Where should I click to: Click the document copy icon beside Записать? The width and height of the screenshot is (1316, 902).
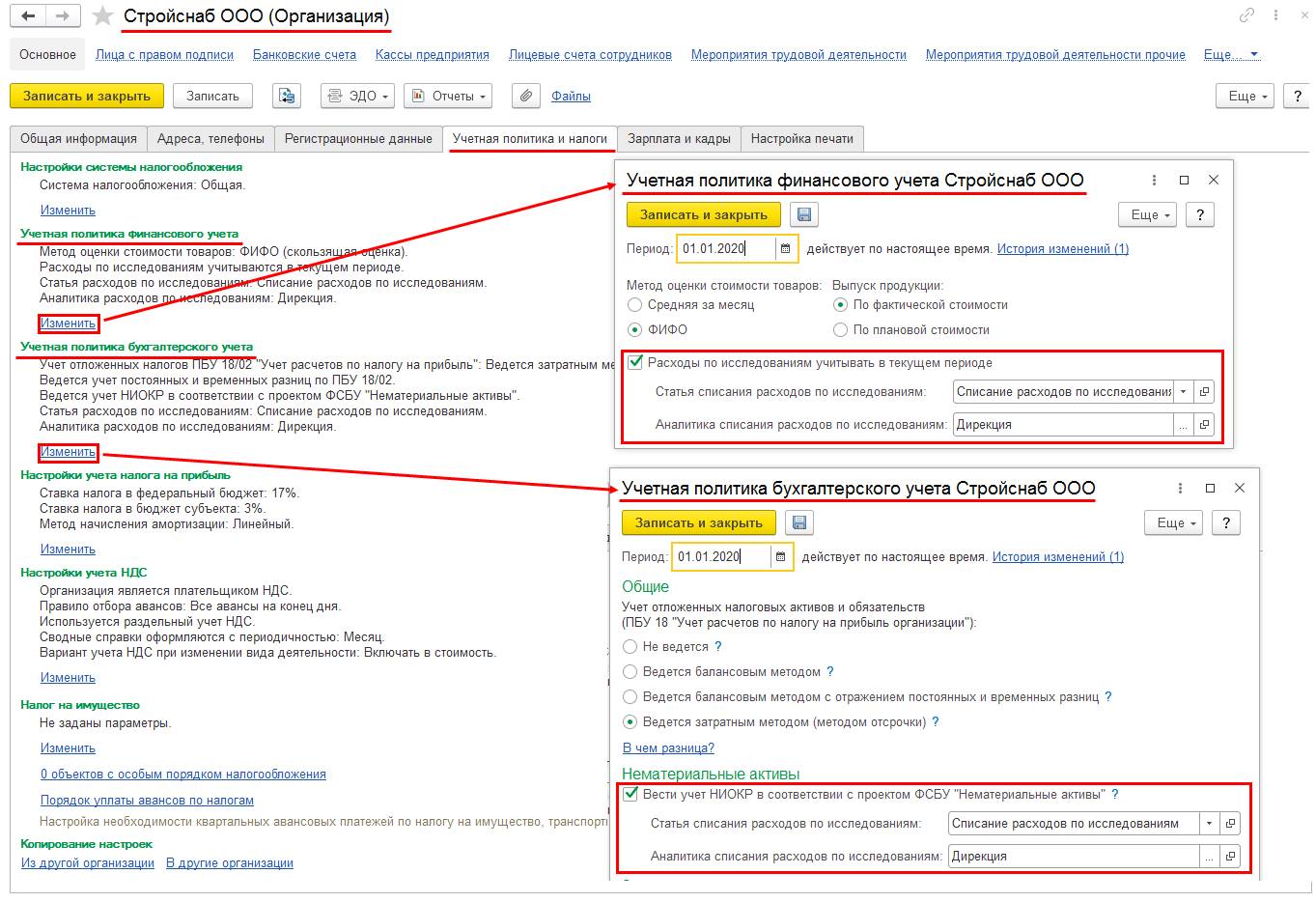coord(286,96)
